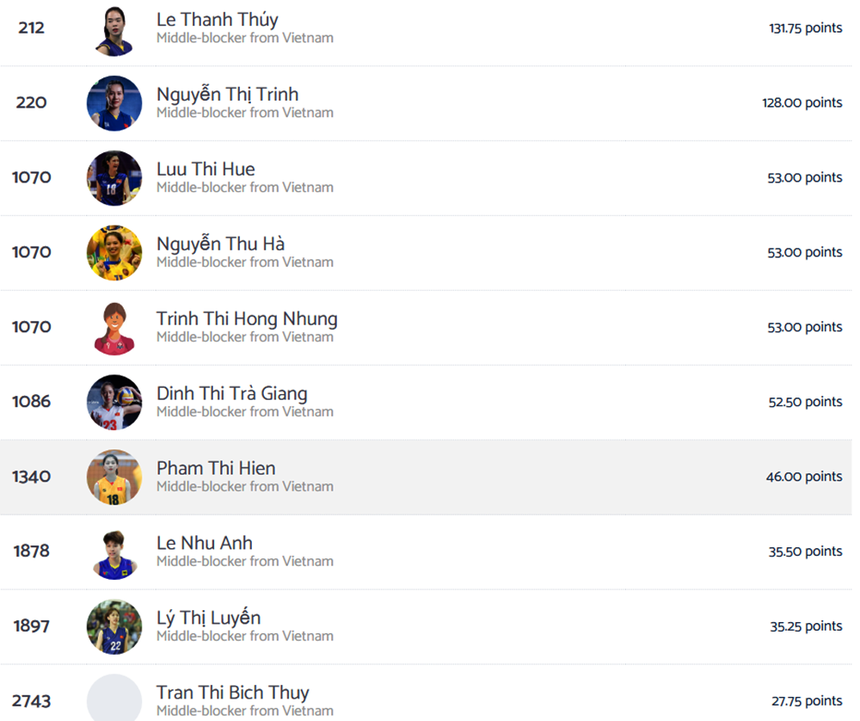Go to Nguyễn Thị Trinh's player page
The width and height of the screenshot is (860, 721).
(x=227, y=95)
